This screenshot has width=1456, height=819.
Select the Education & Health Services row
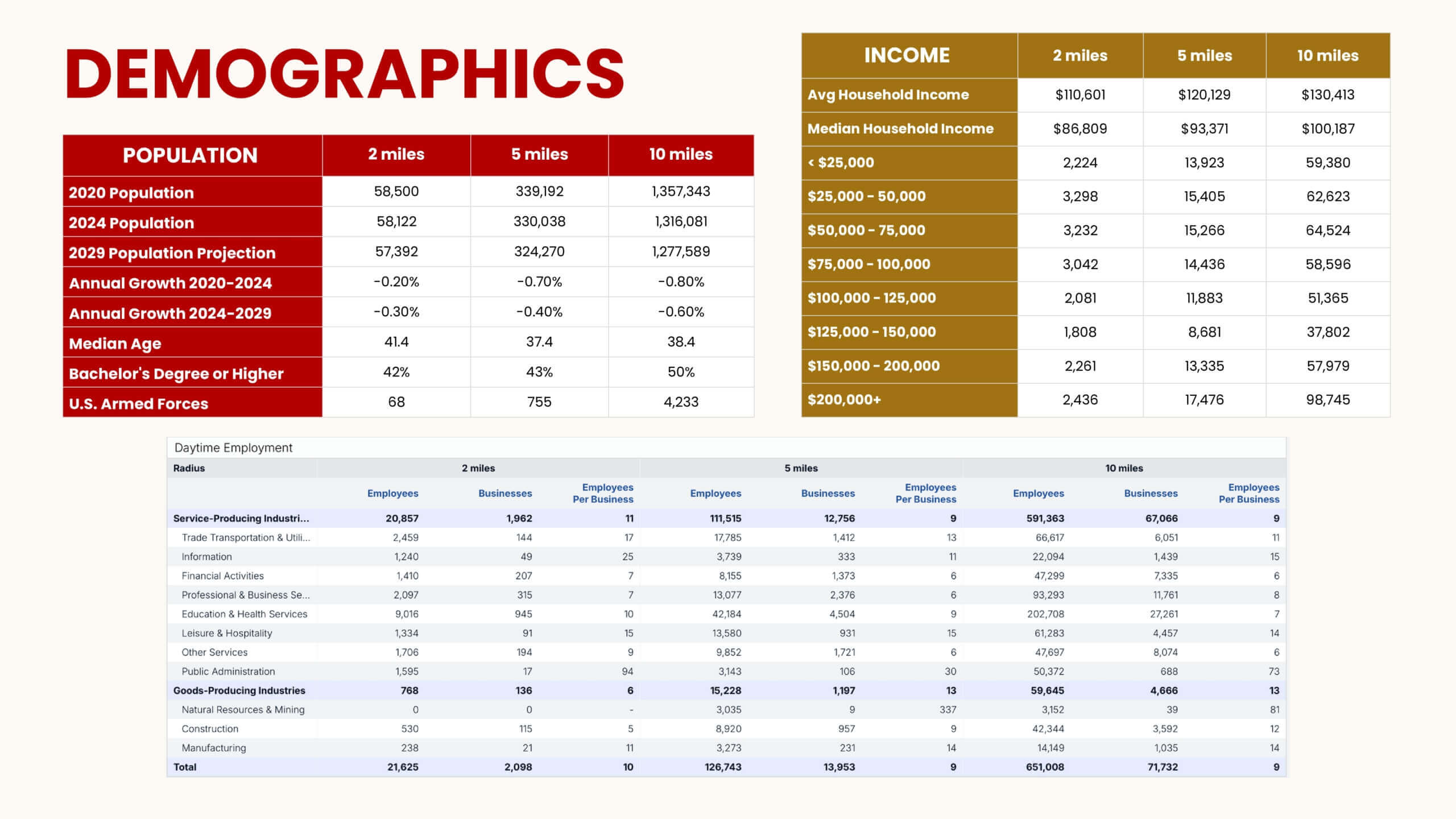click(x=244, y=614)
